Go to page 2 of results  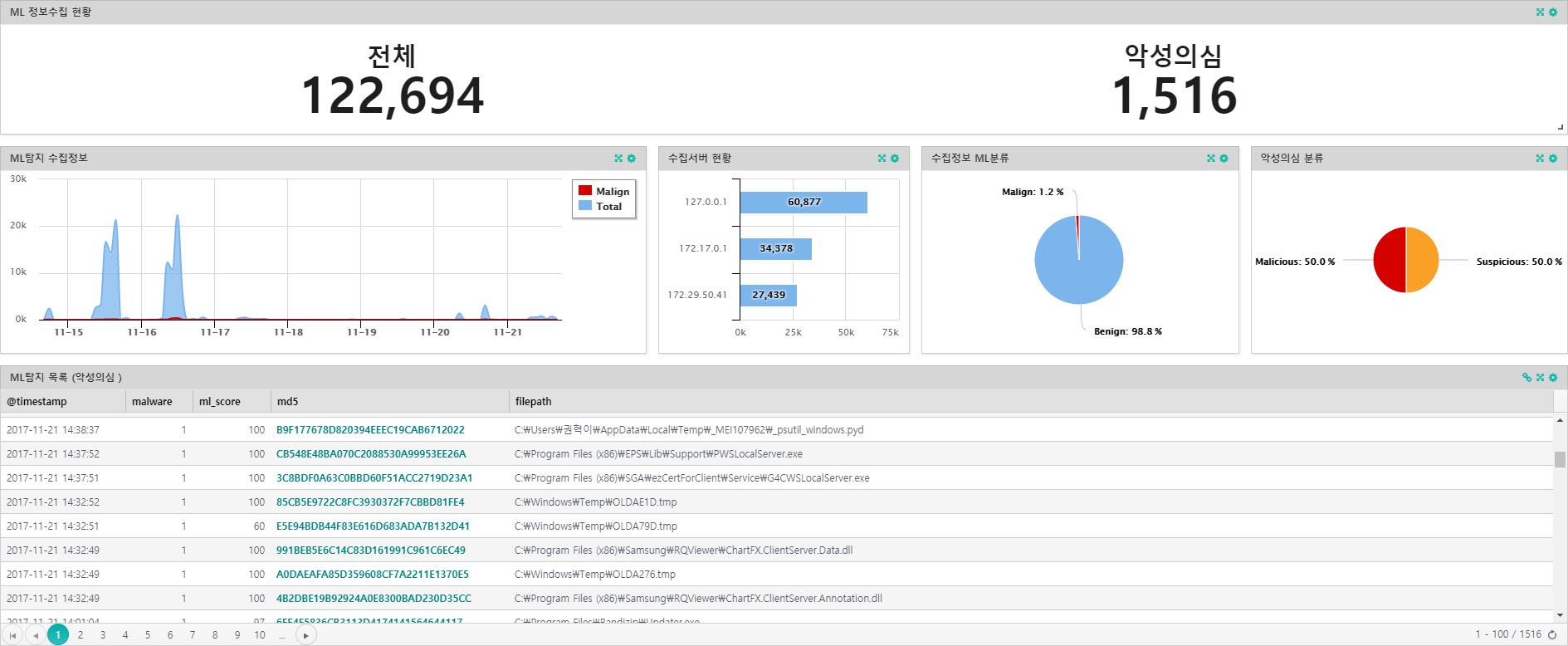tap(81, 635)
